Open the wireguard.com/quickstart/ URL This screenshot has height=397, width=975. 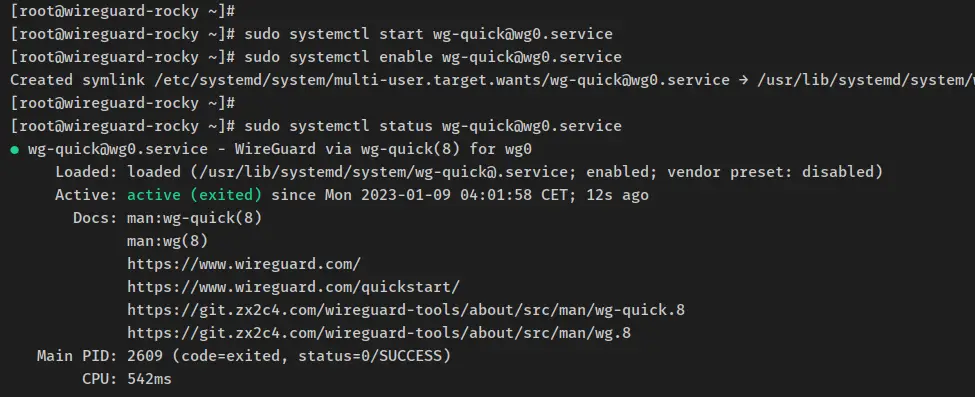[293, 287]
